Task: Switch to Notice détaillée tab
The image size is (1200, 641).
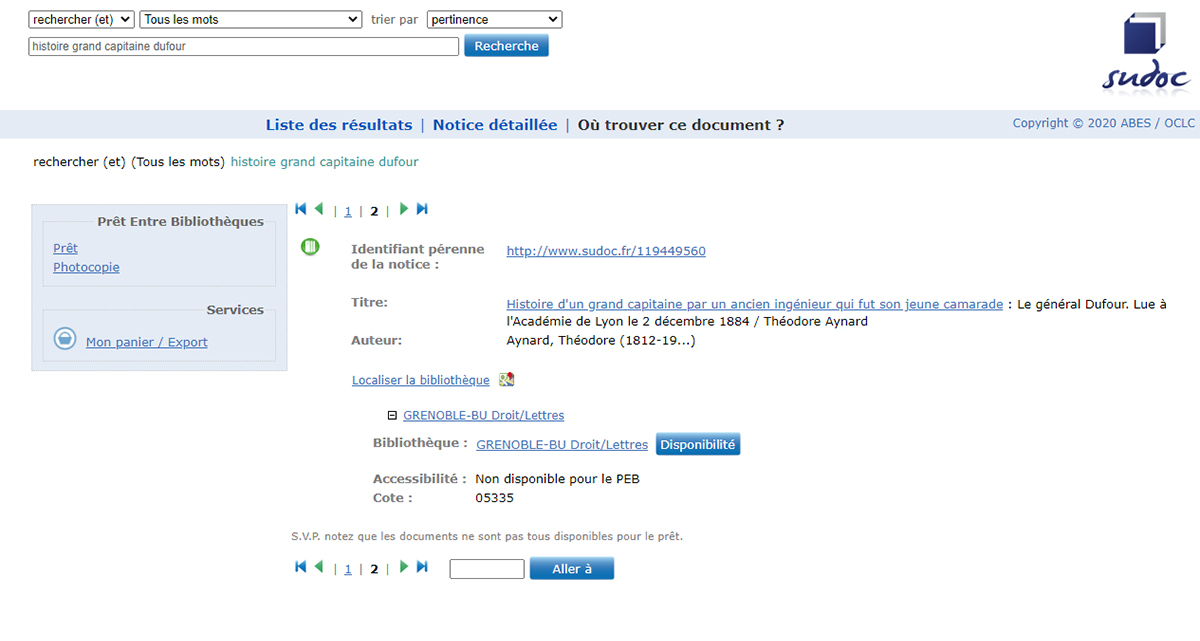Action: 495,125
